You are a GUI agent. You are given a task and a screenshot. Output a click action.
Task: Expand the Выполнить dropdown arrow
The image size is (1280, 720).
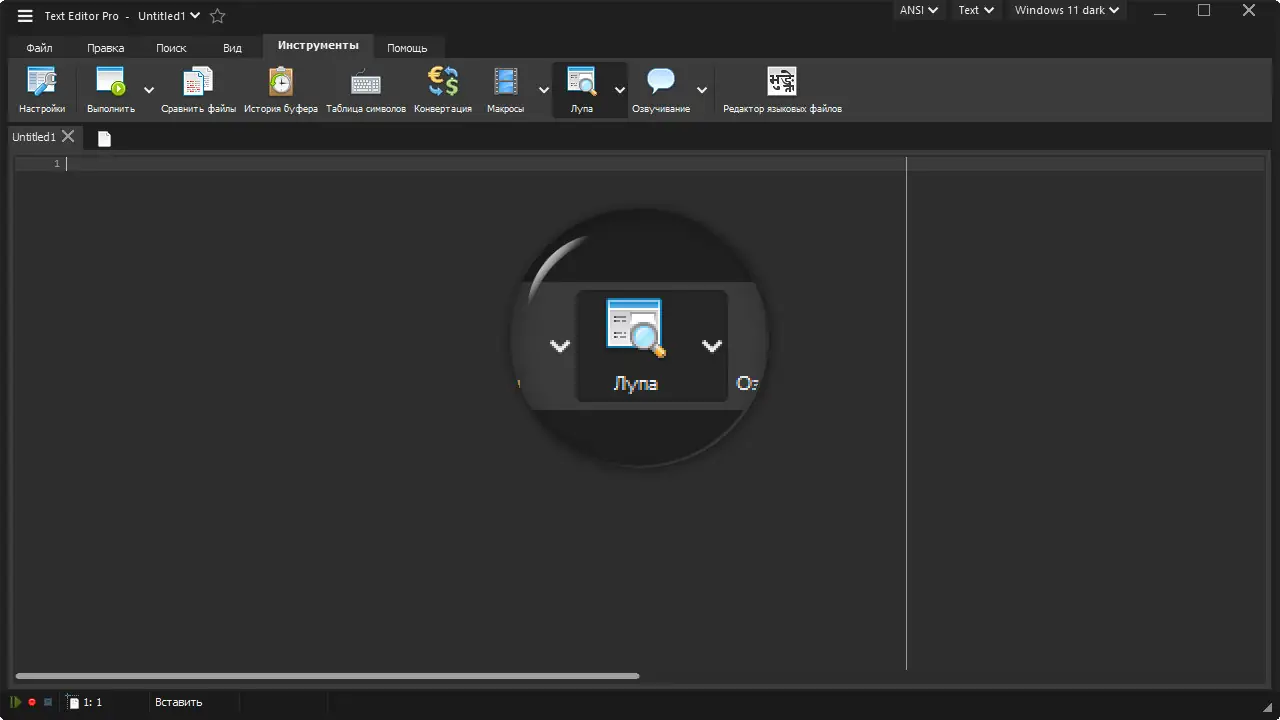149,90
